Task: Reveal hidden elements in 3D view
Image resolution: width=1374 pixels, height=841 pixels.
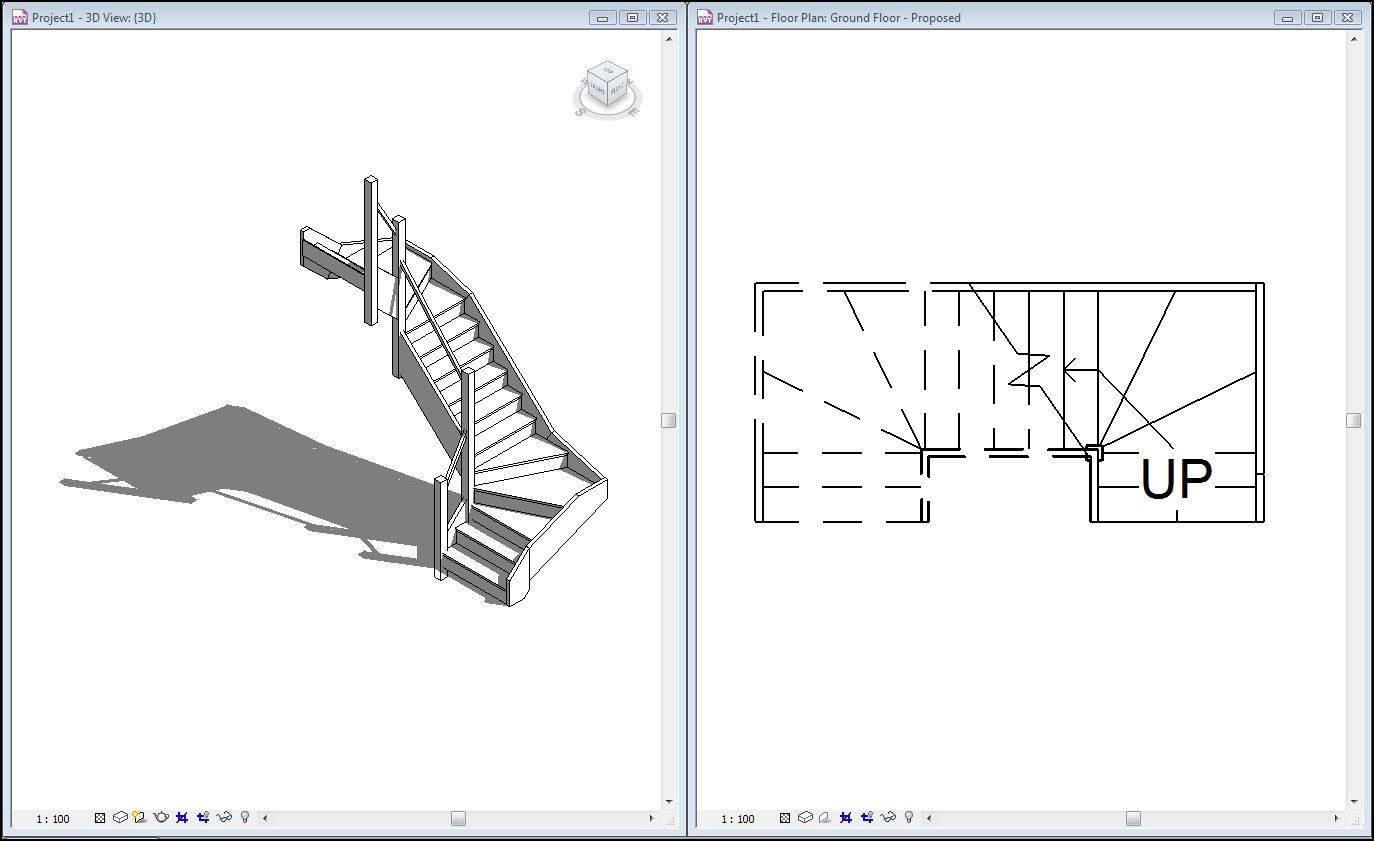Action: click(245, 817)
